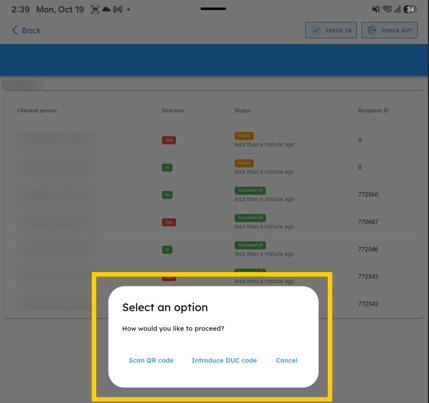Viewport: 429px width, 403px height.
Task: Tap the back chevron arrow icon
Action: (15, 30)
